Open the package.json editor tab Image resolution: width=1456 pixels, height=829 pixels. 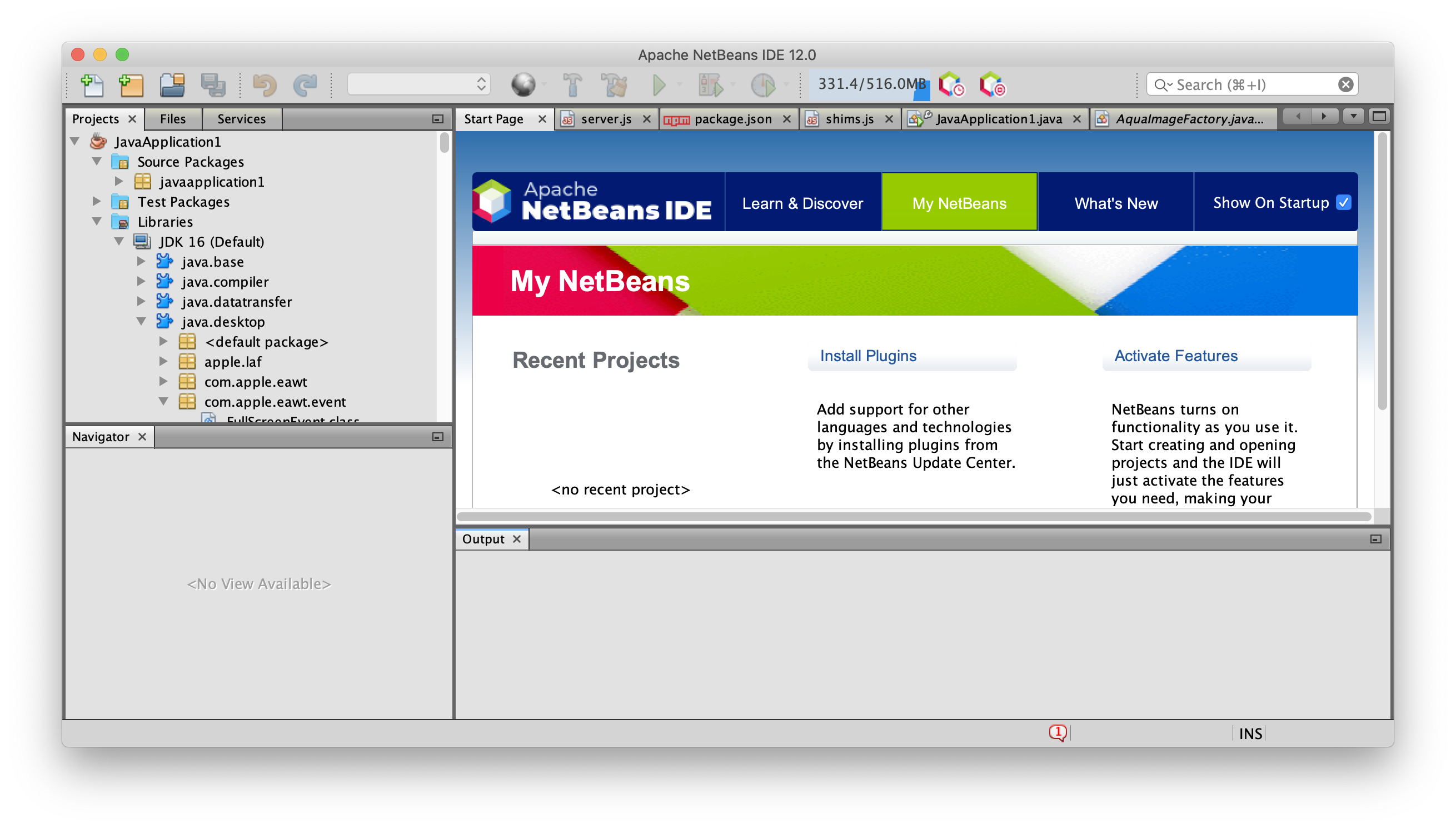point(732,119)
